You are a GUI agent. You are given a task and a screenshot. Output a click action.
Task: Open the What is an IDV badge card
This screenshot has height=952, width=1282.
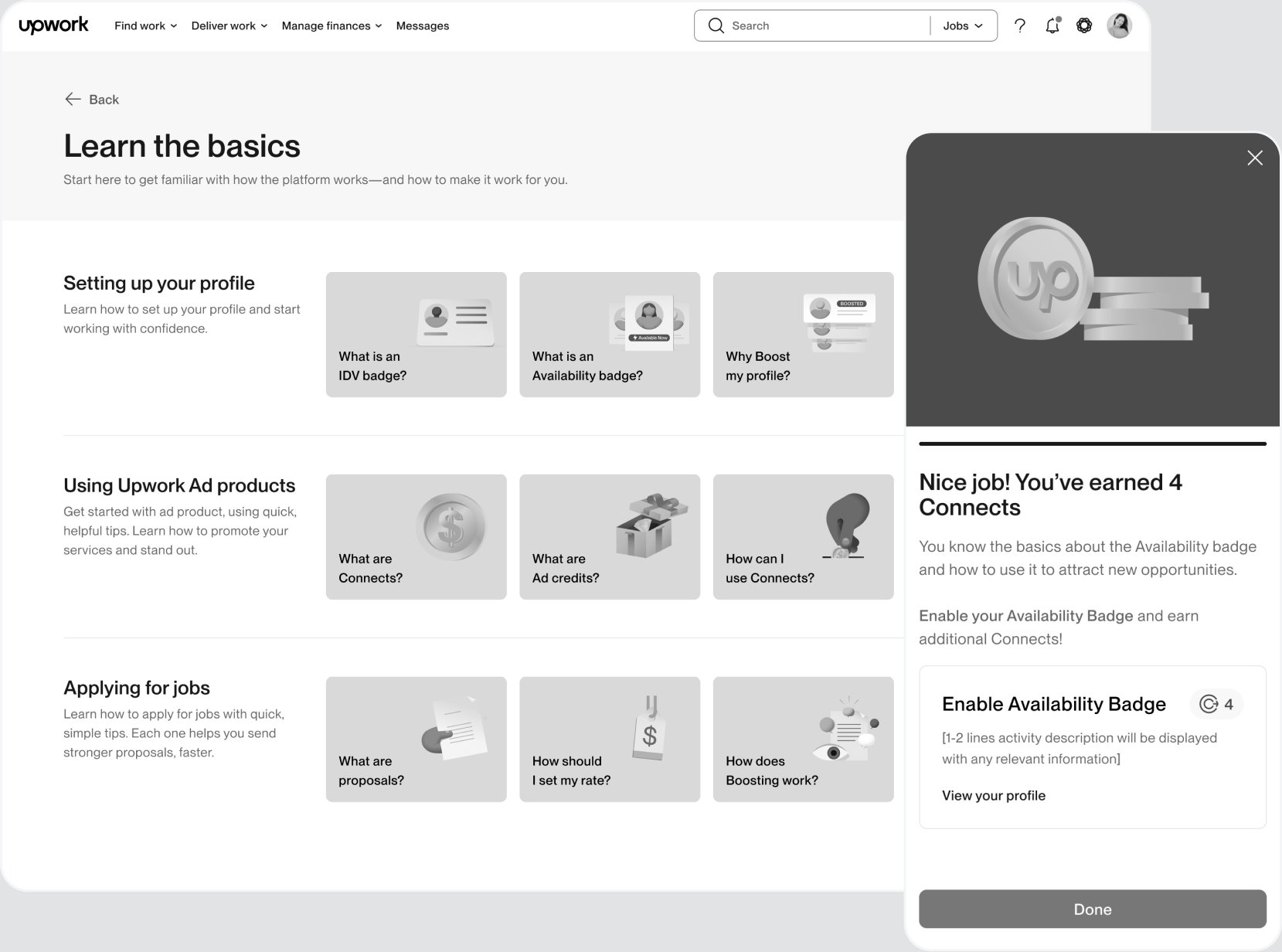417,335
